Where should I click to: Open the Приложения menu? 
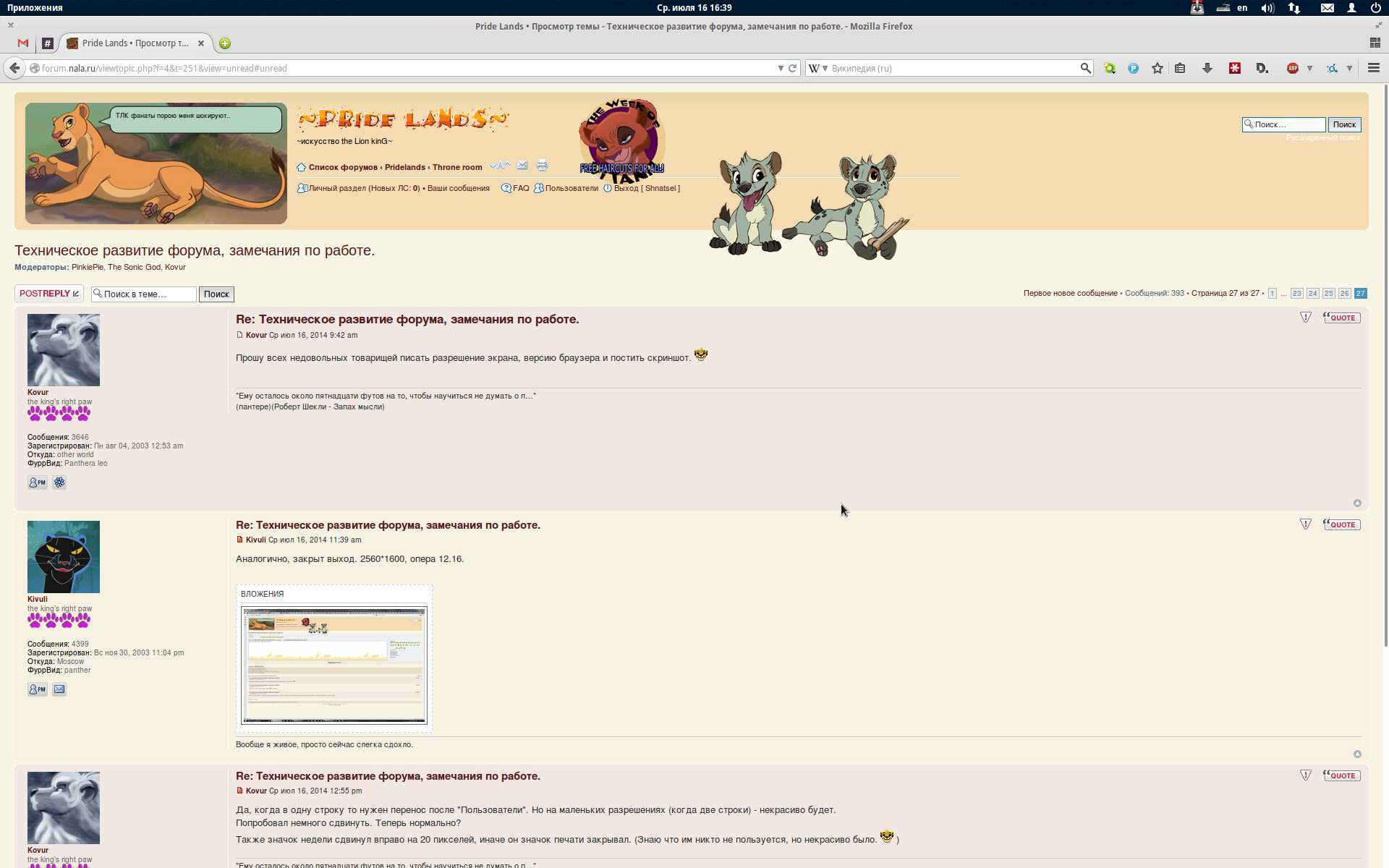35,7
